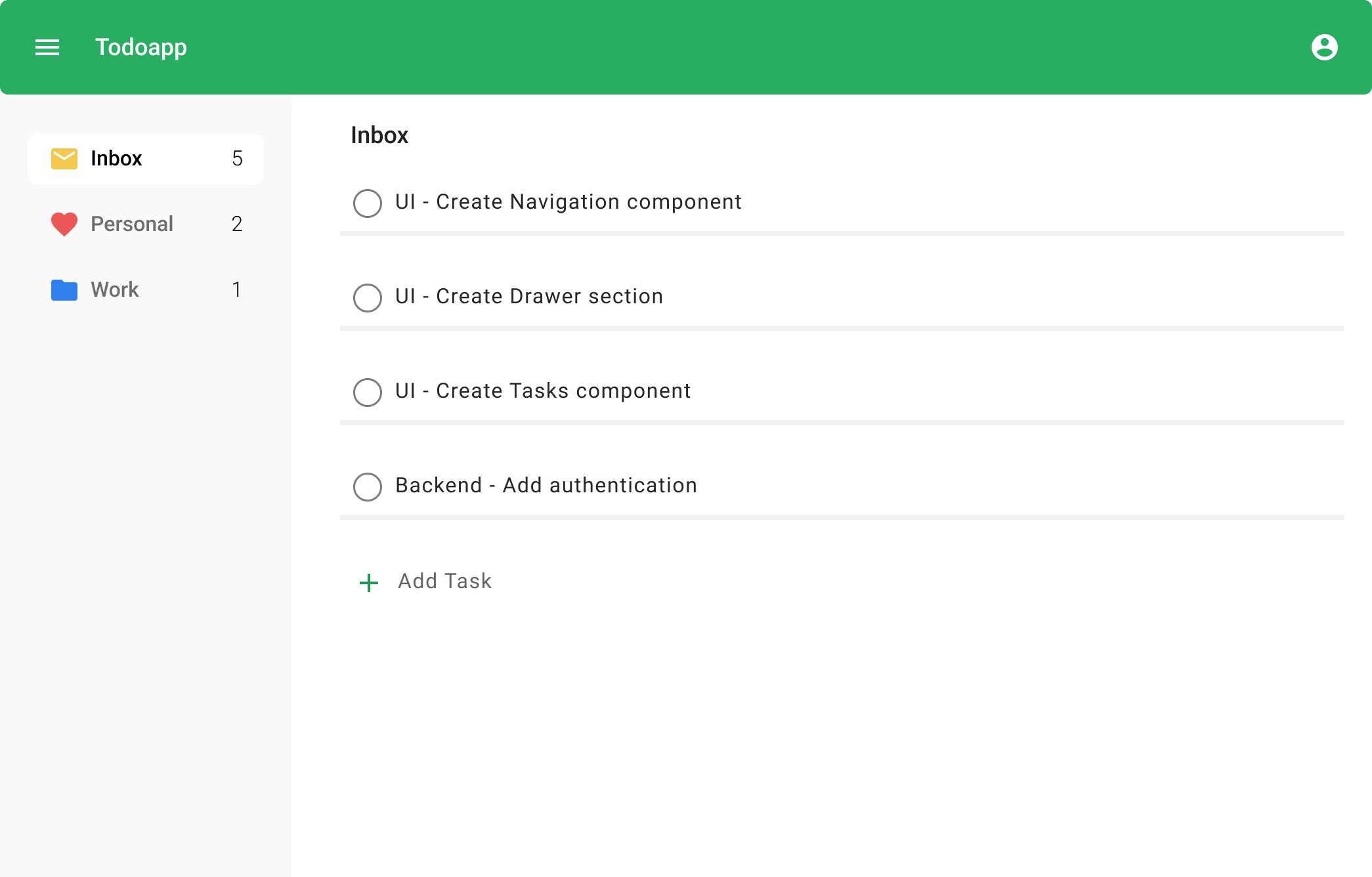Open the hamburger navigation menu

click(47, 47)
